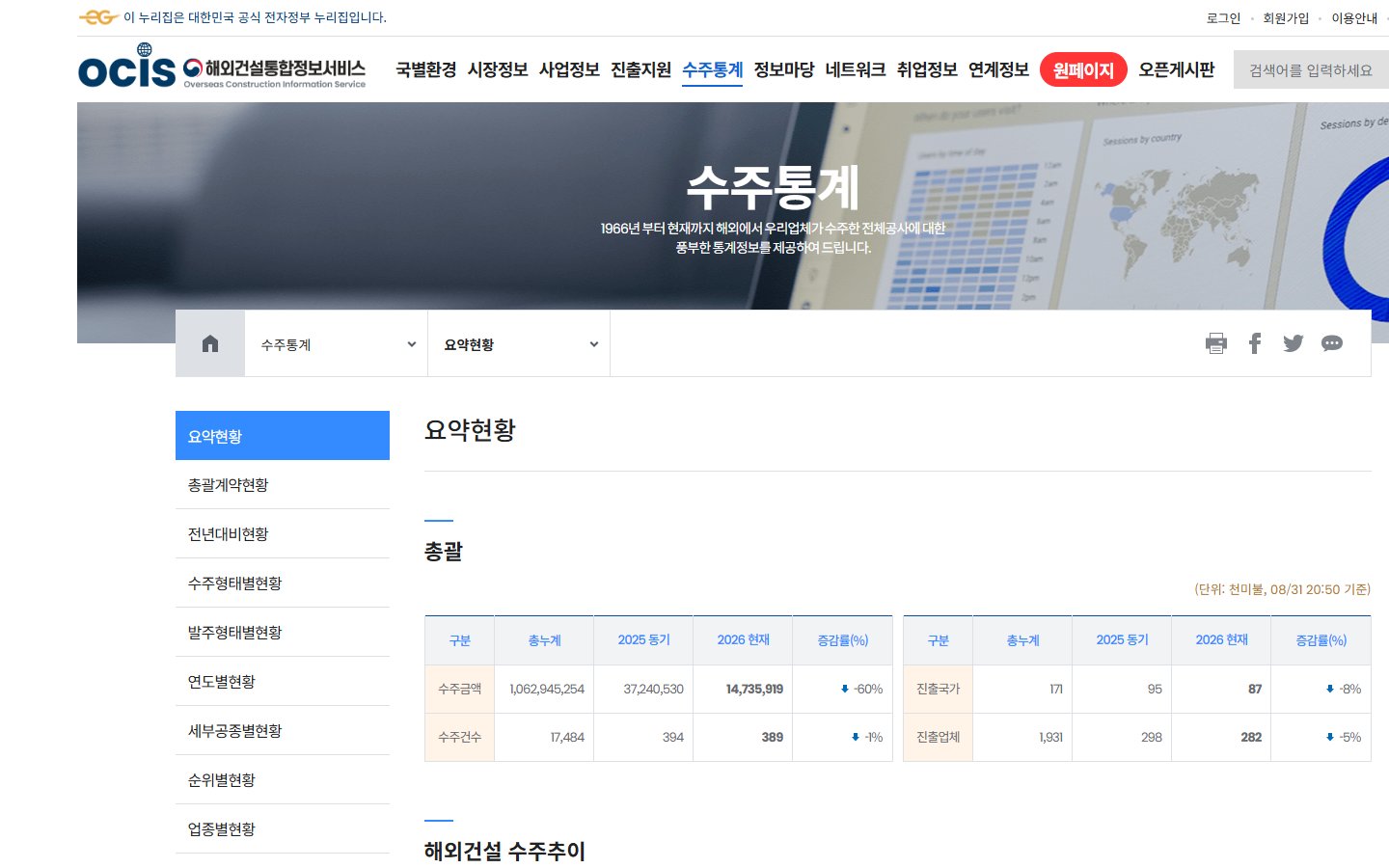The height and width of the screenshot is (868, 1389).
Task: Share page on Twitter icon
Action: 1294,343
